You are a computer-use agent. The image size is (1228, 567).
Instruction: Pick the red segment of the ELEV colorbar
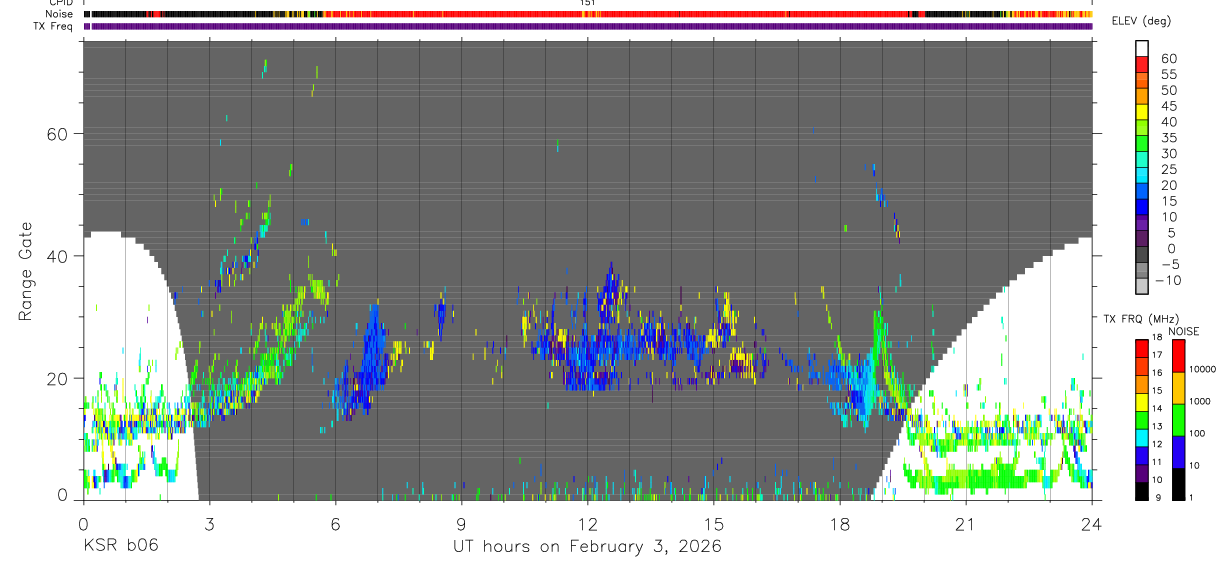[x=1142, y=63]
